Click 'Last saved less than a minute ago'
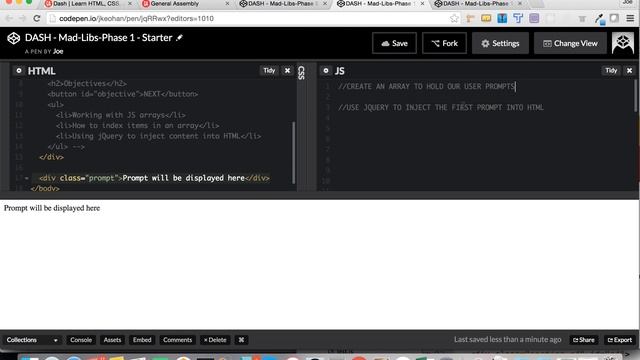Viewport: 640px width, 360px height. click(x=507, y=340)
